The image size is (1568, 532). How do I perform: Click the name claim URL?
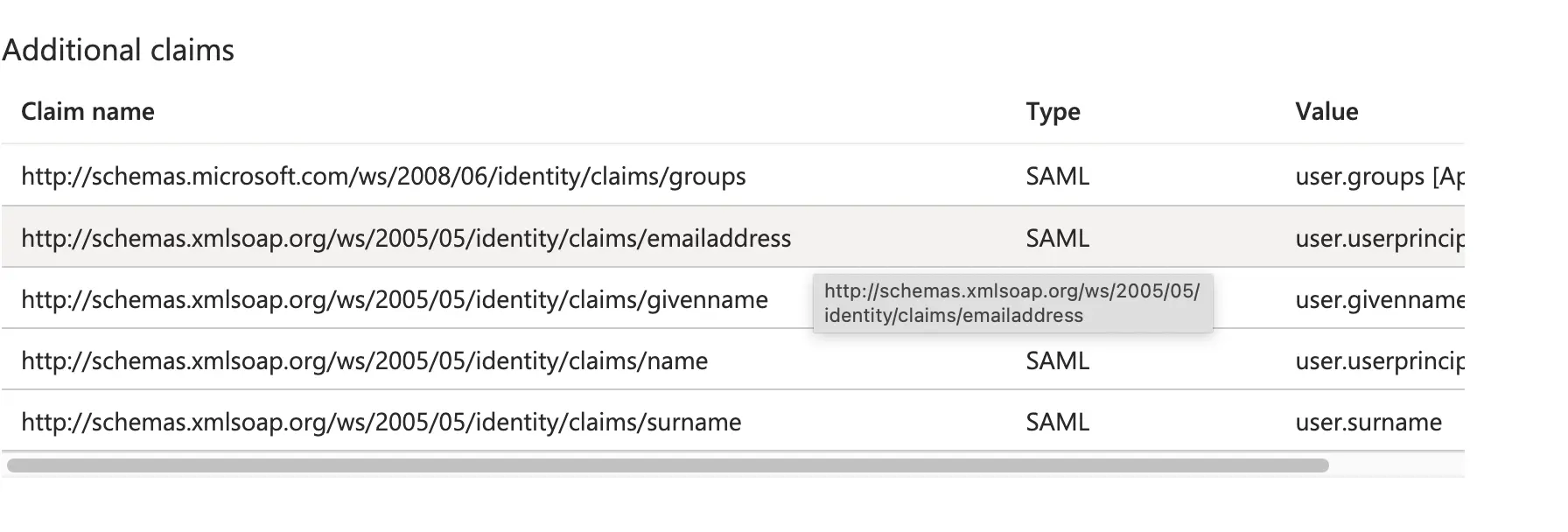point(363,360)
